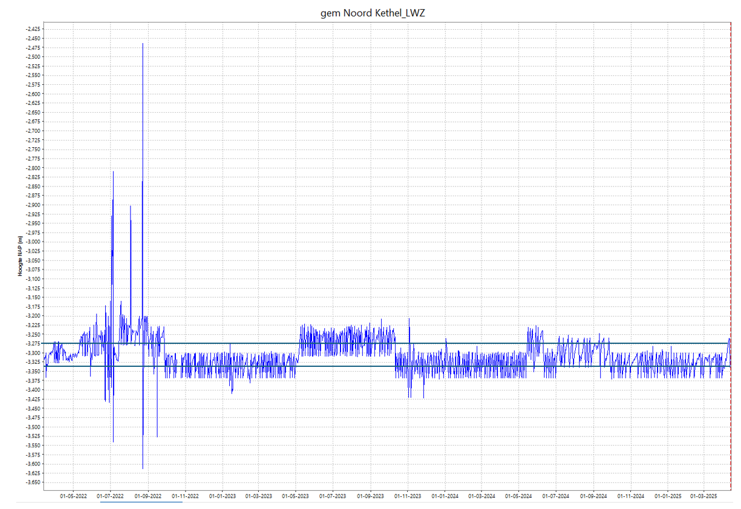
Task: Click the -3.000 tick label on y-axis
Action: pos(33,242)
